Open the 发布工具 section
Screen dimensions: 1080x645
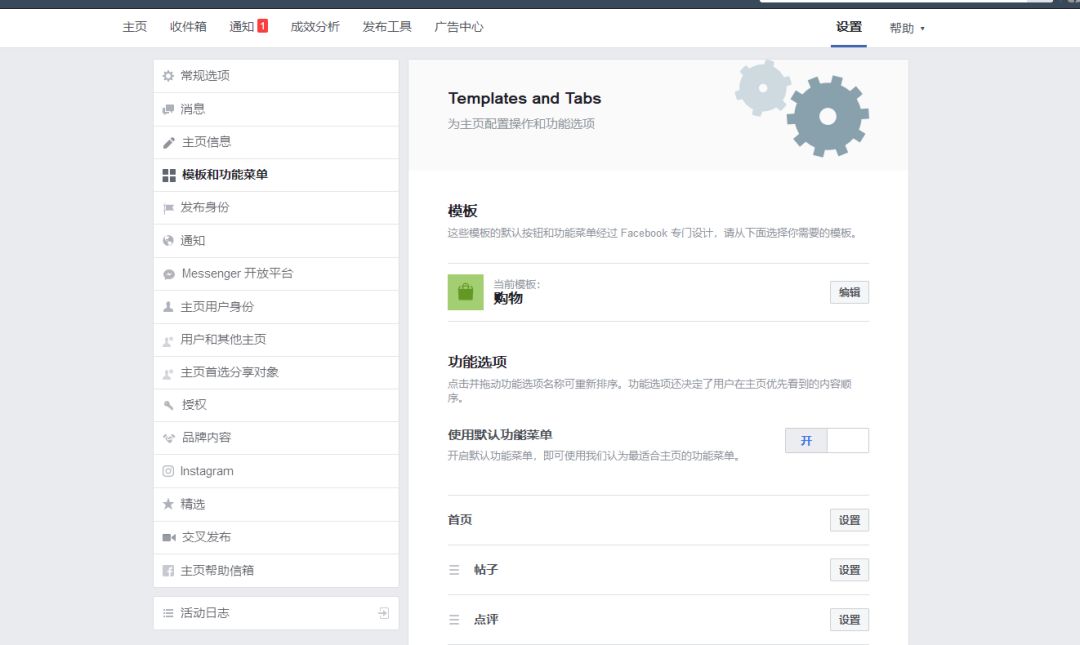tap(387, 27)
